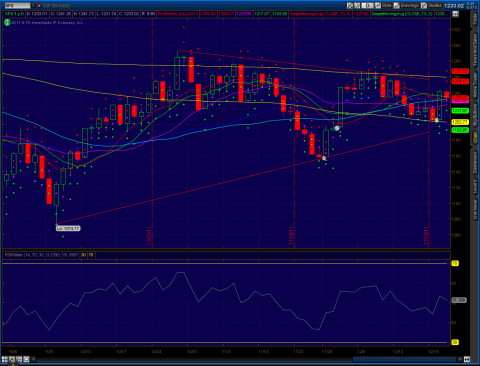
Task: Click the left arrow of the horizontal scrollbar
Action: (x=34, y=359)
